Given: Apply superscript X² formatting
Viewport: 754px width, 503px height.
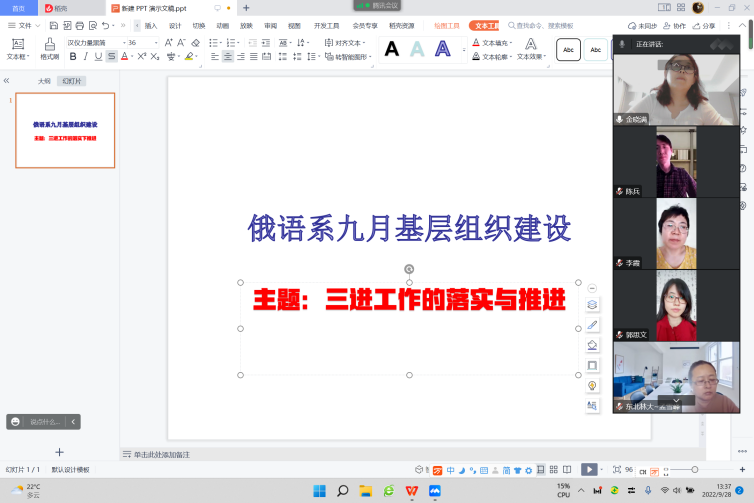Looking at the screenshot, I should point(141,56).
